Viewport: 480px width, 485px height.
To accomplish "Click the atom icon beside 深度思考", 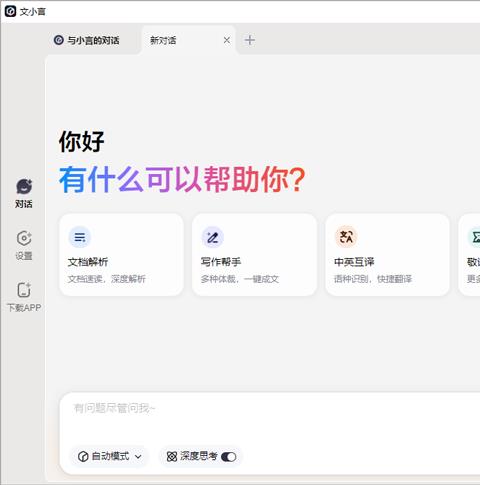I will [172, 456].
